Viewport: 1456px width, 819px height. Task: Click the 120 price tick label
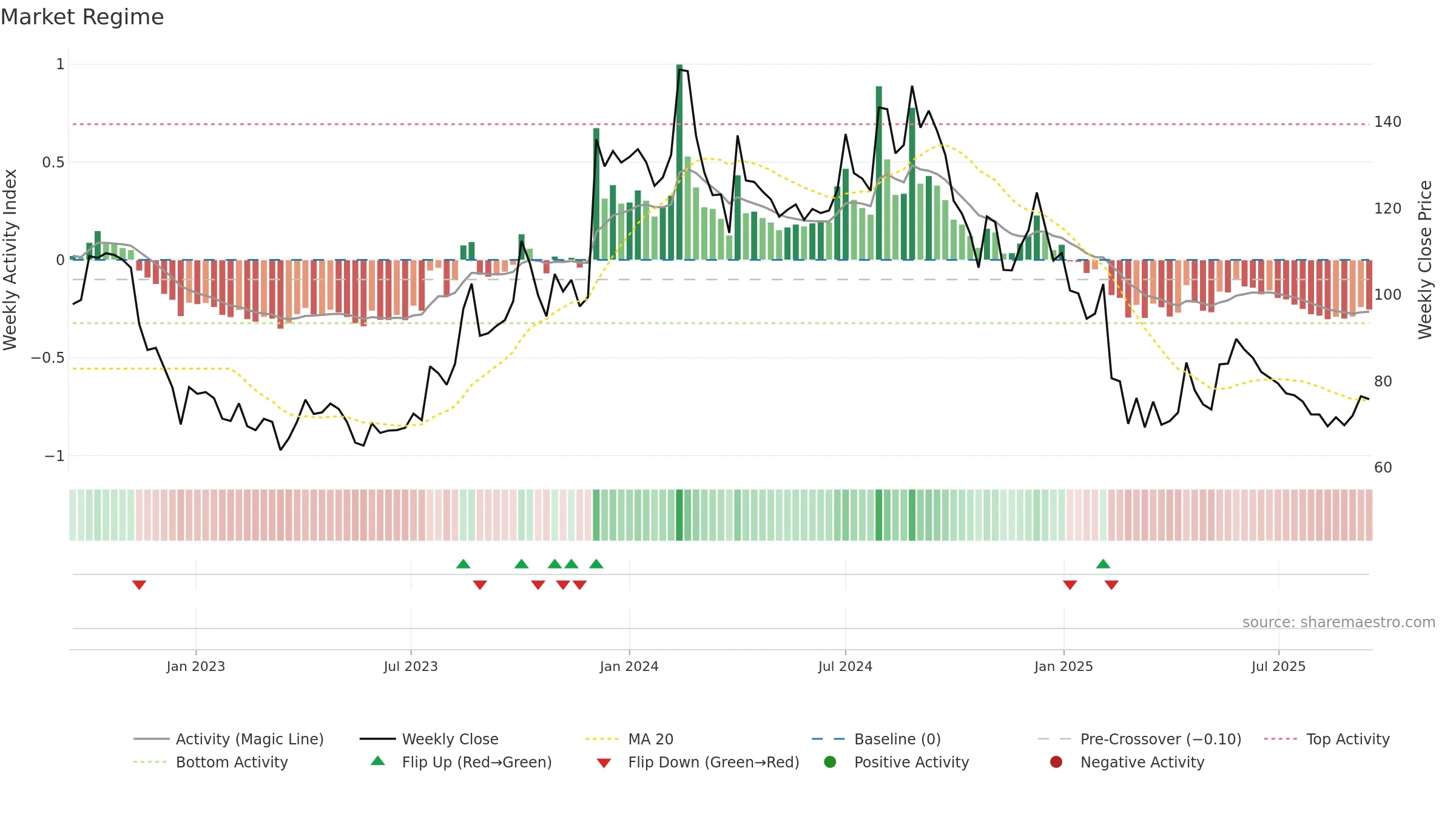pos(1388,208)
